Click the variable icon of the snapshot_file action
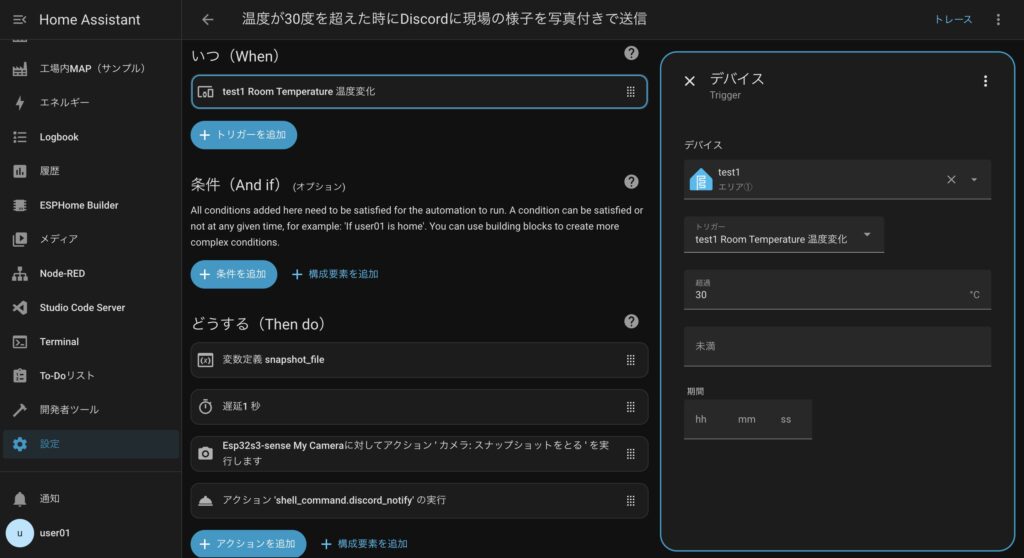Viewport: 1024px width, 558px height. tap(205, 360)
